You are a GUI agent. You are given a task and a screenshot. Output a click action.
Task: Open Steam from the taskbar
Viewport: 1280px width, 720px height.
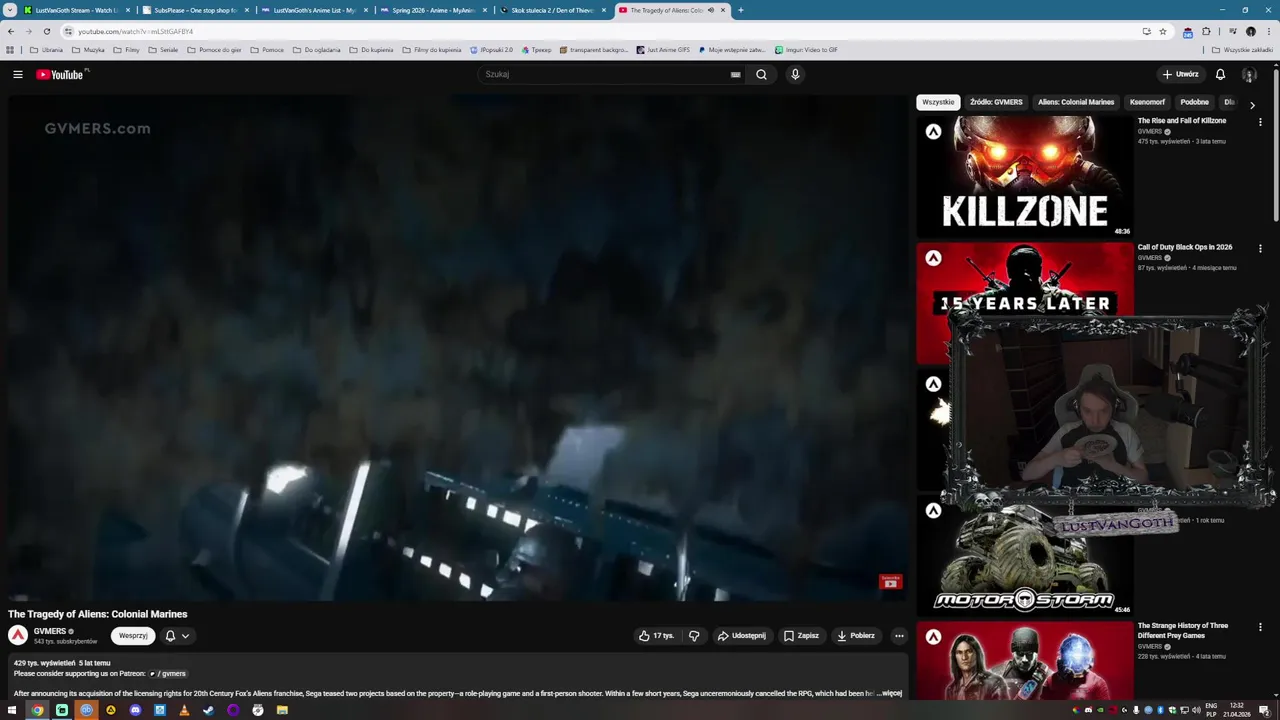(x=208, y=710)
